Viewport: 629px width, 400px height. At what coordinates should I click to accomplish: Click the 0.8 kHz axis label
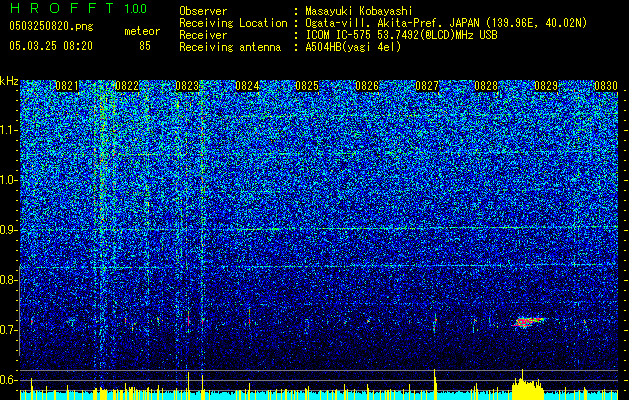(9, 280)
